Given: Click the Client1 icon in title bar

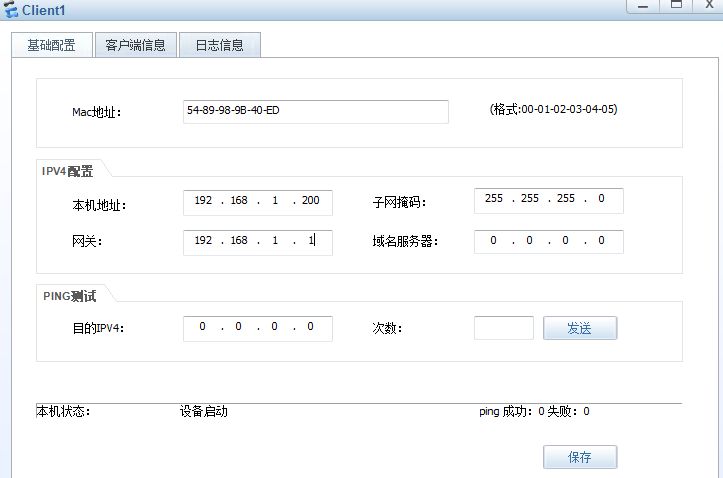Looking at the screenshot, I should tap(12, 8).
